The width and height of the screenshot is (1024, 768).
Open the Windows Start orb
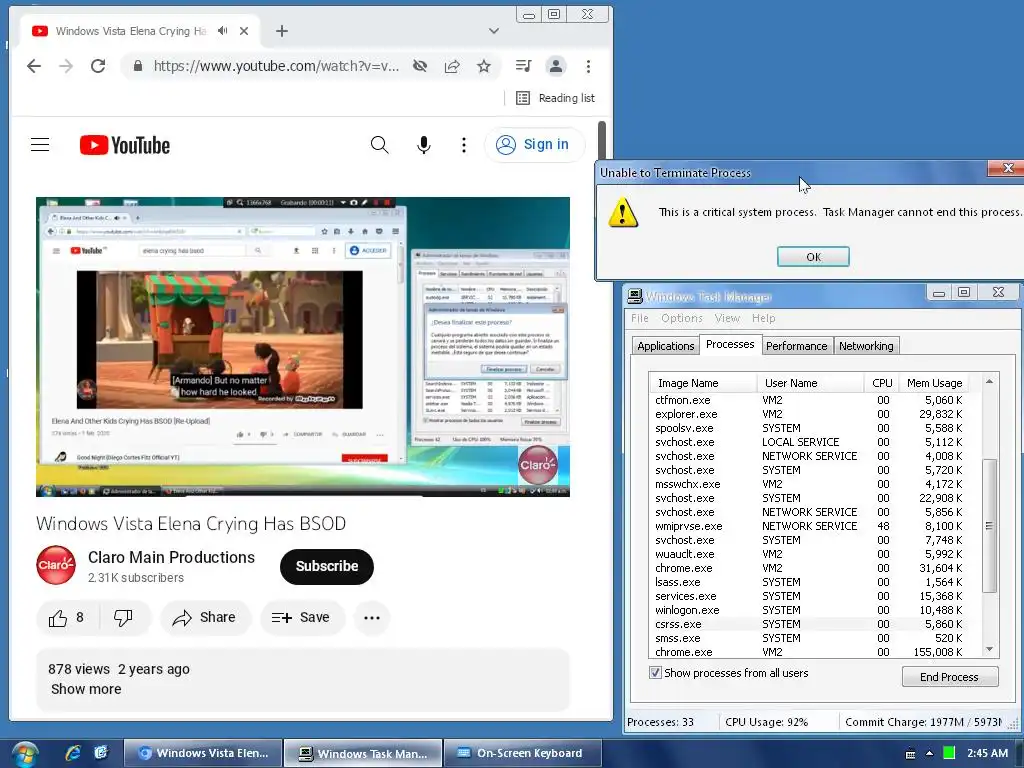(24, 754)
